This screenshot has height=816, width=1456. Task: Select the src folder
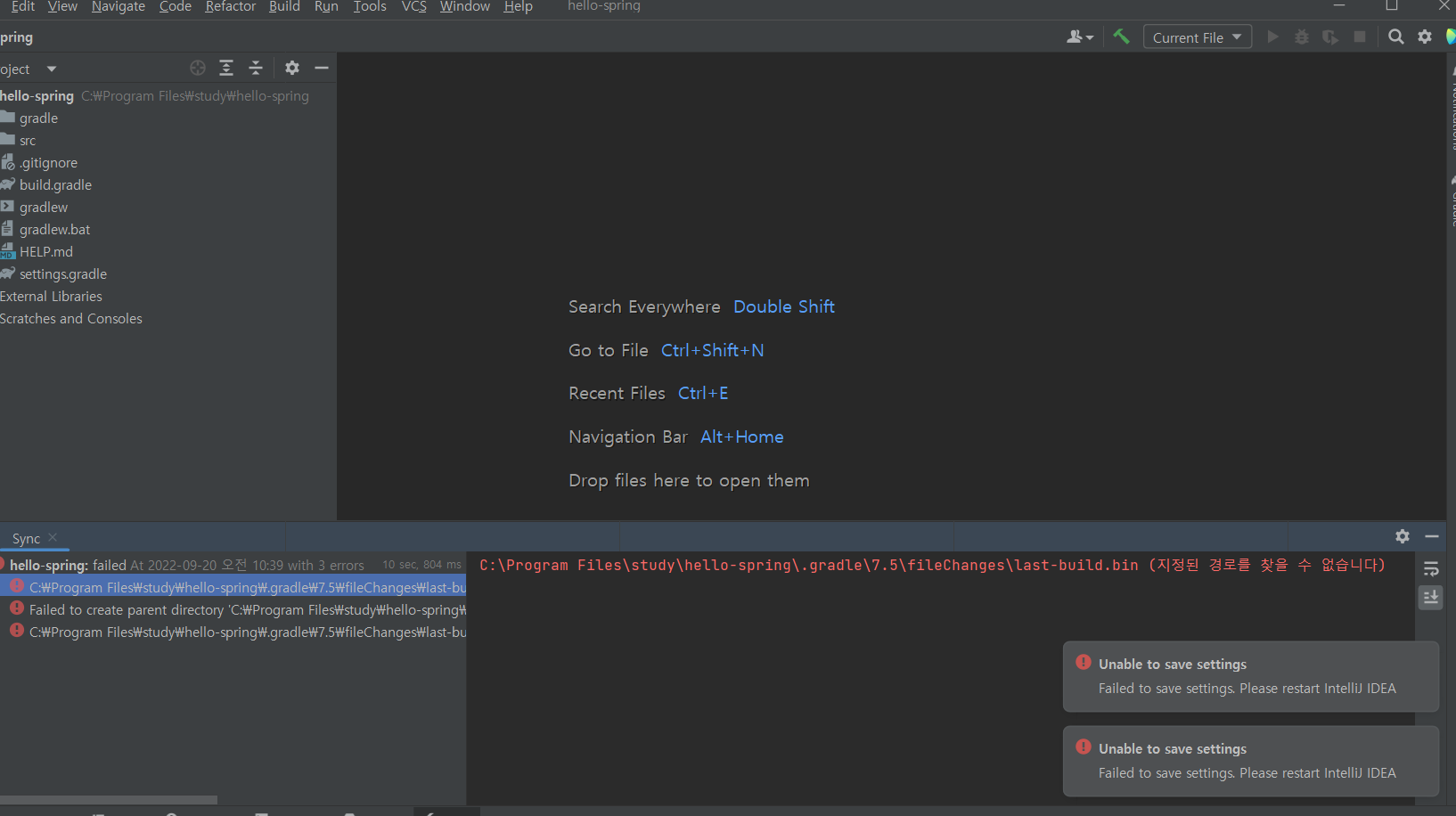(x=168, y=140)
